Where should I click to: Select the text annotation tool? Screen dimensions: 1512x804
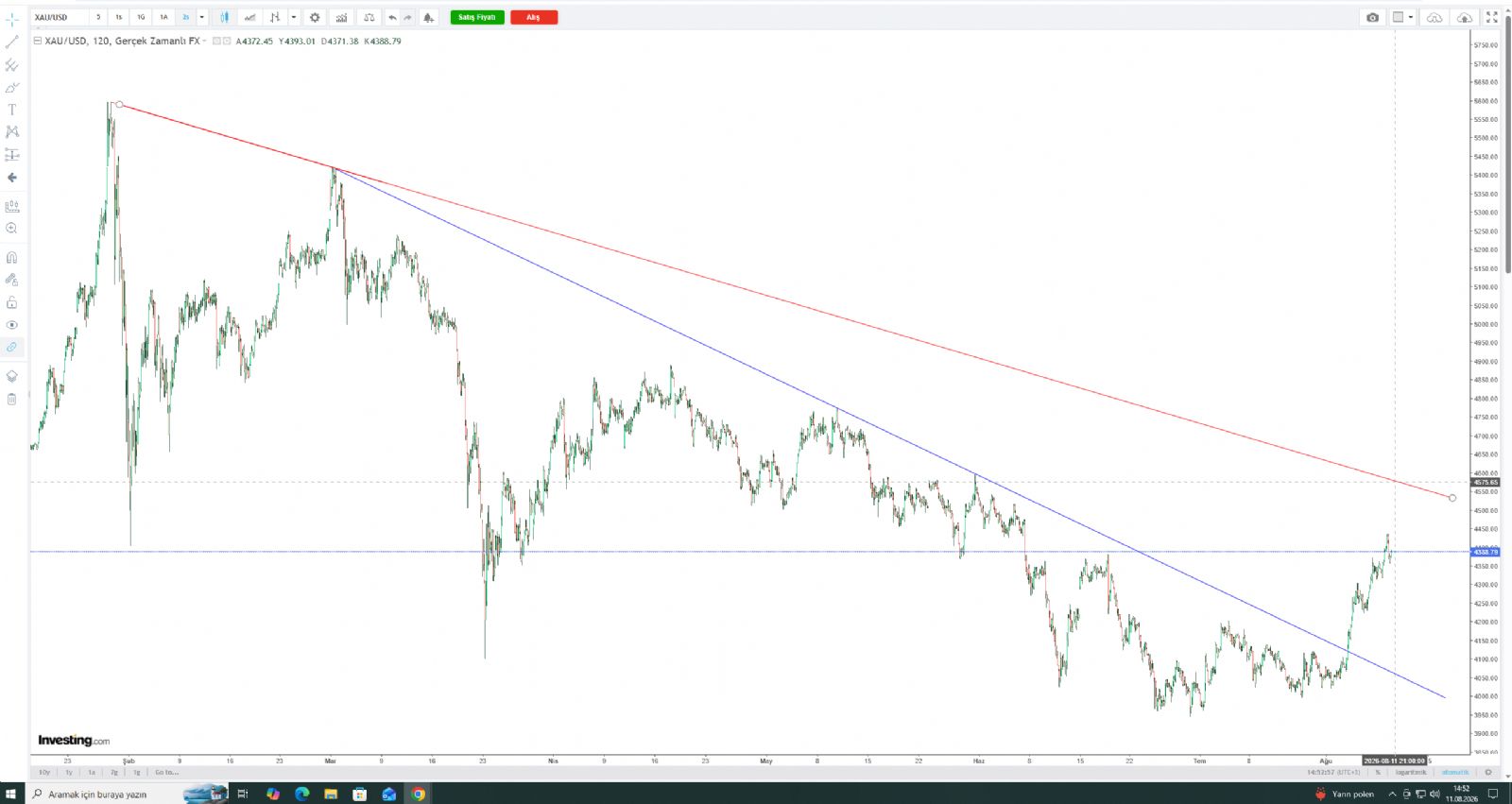[11, 110]
